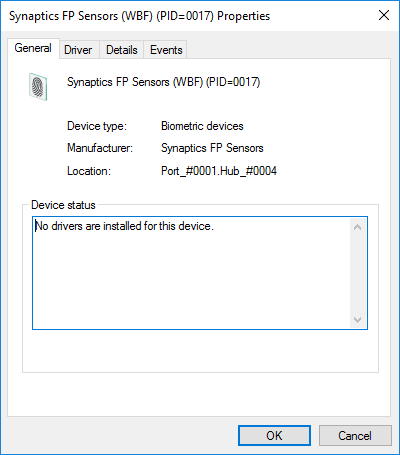Click the Device type label
Viewport: 400px width, 455px height.
coord(97,126)
